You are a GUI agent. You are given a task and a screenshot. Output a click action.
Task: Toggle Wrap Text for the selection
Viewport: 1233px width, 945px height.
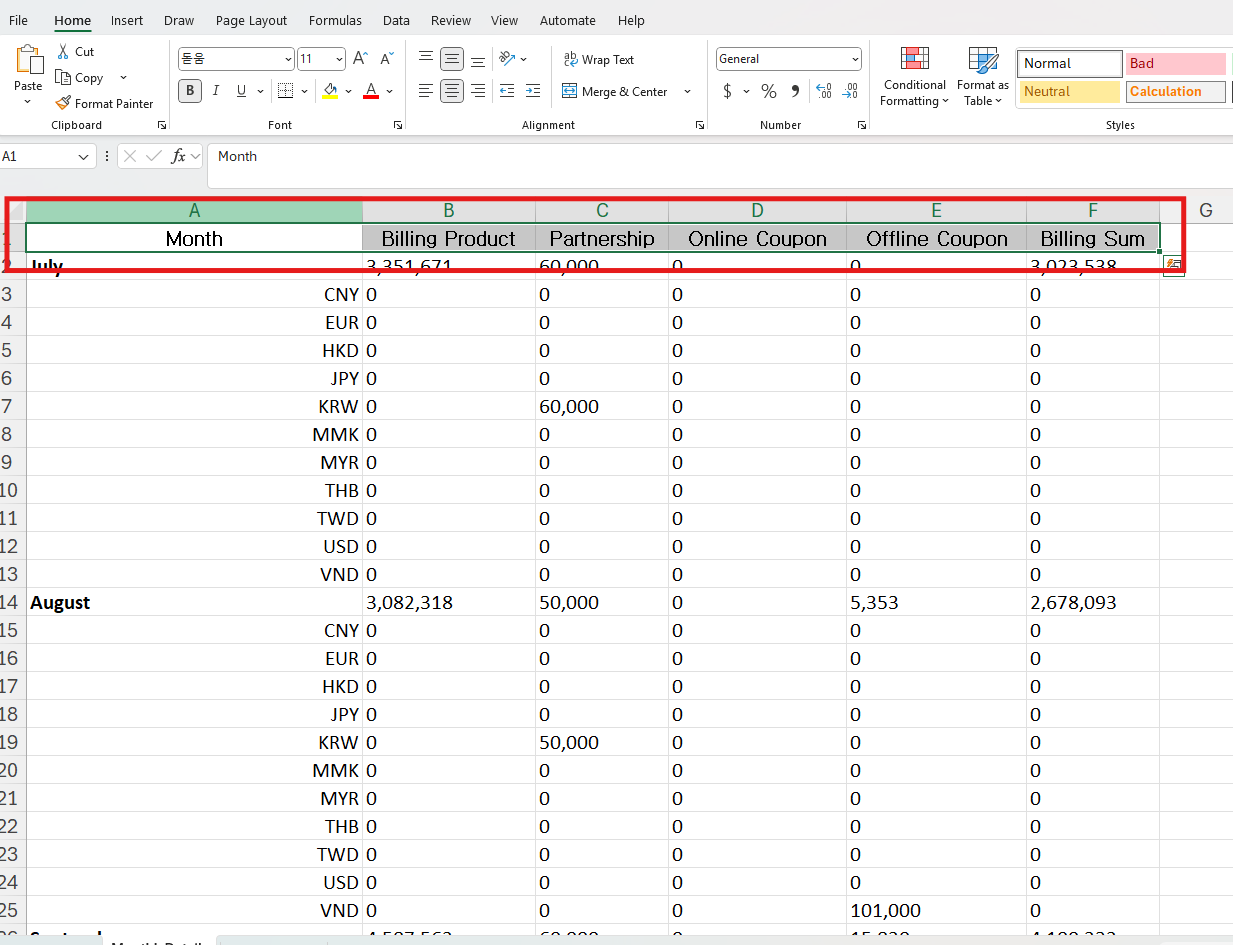[x=598, y=60]
